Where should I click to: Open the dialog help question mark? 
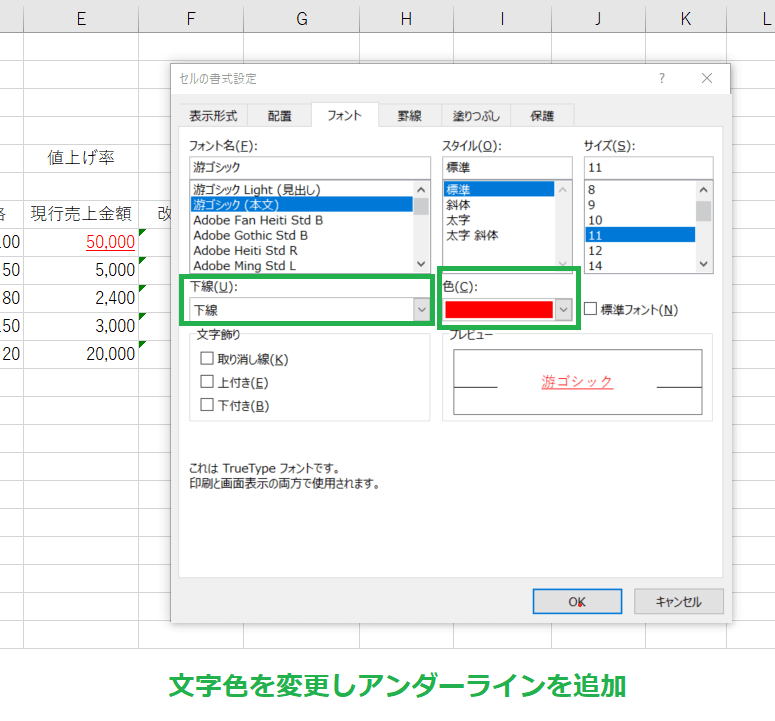(662, 78)
